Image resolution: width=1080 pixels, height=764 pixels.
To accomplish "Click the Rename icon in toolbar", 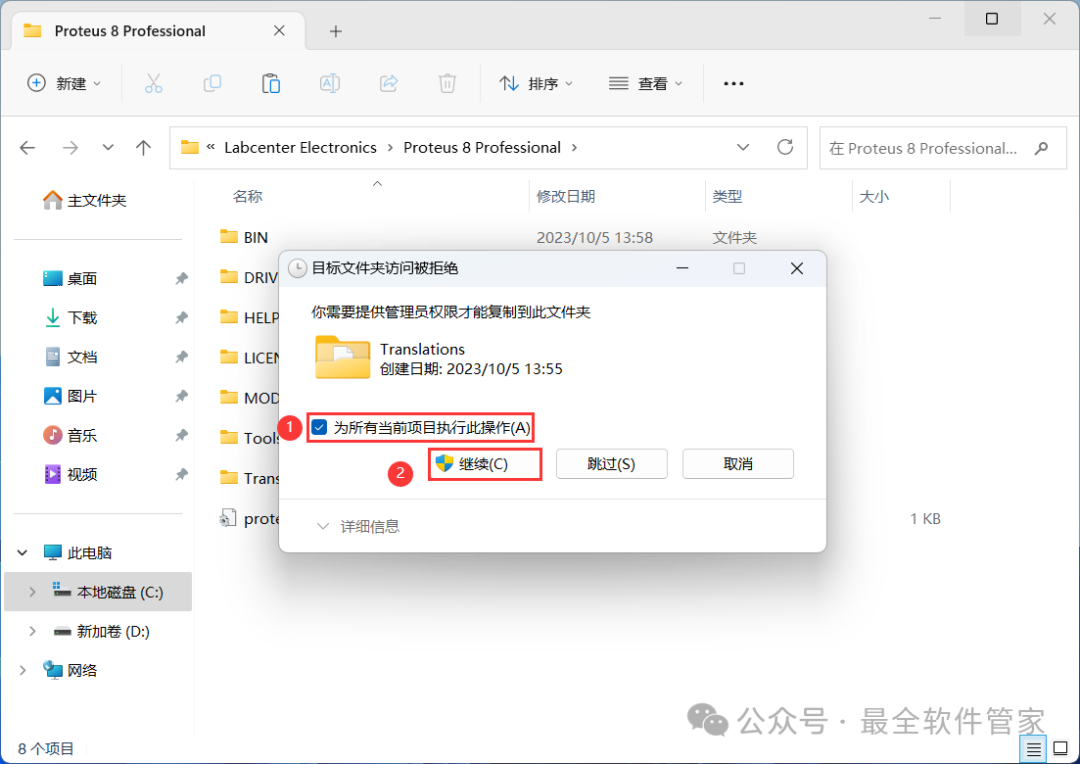I will (330, 83).
